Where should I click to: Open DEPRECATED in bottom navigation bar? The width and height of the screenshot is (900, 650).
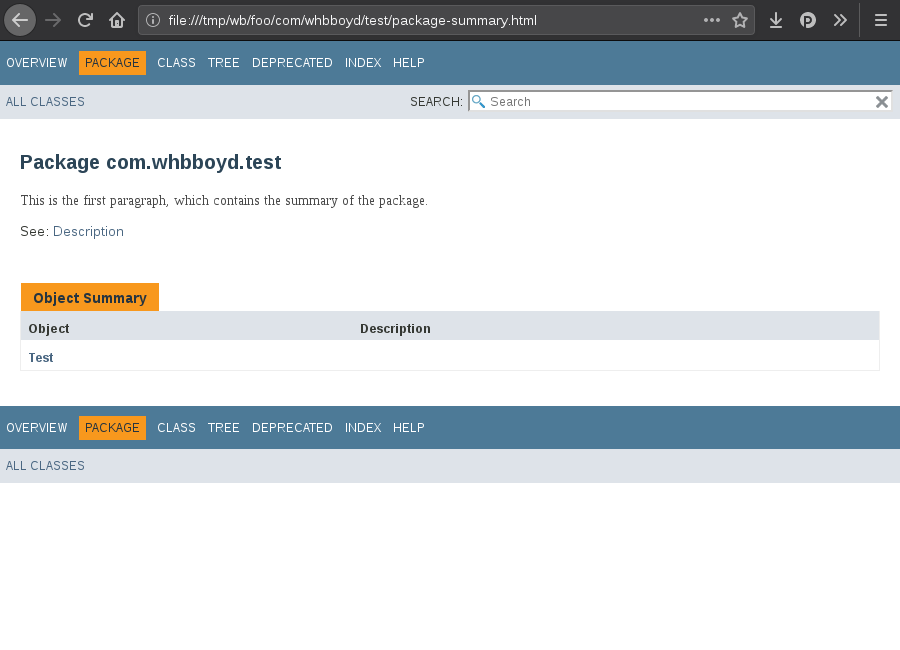coord(292,428)
